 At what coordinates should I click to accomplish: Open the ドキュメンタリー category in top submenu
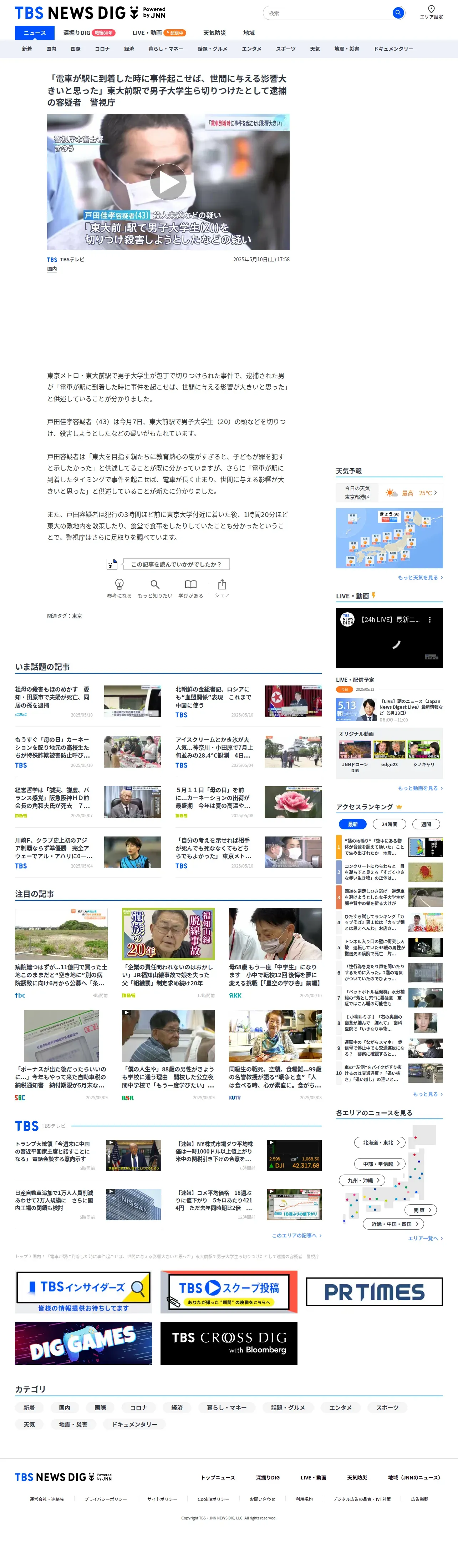[x=393, y=49]
